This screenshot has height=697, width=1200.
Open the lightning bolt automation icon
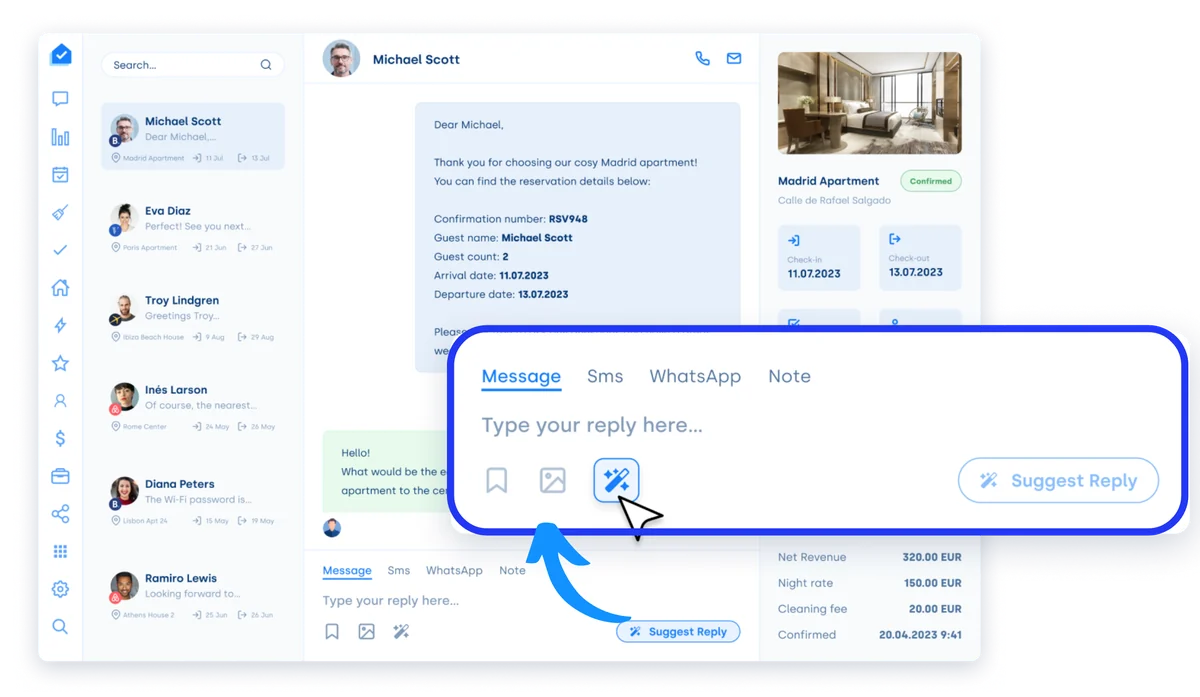coord(60,325)
